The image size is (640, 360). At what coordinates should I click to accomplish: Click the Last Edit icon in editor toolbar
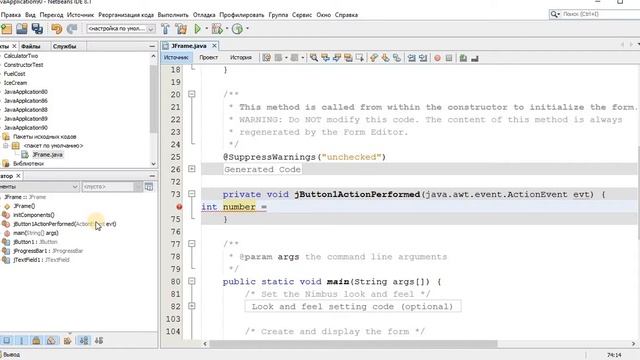click(x=266, y=58)
